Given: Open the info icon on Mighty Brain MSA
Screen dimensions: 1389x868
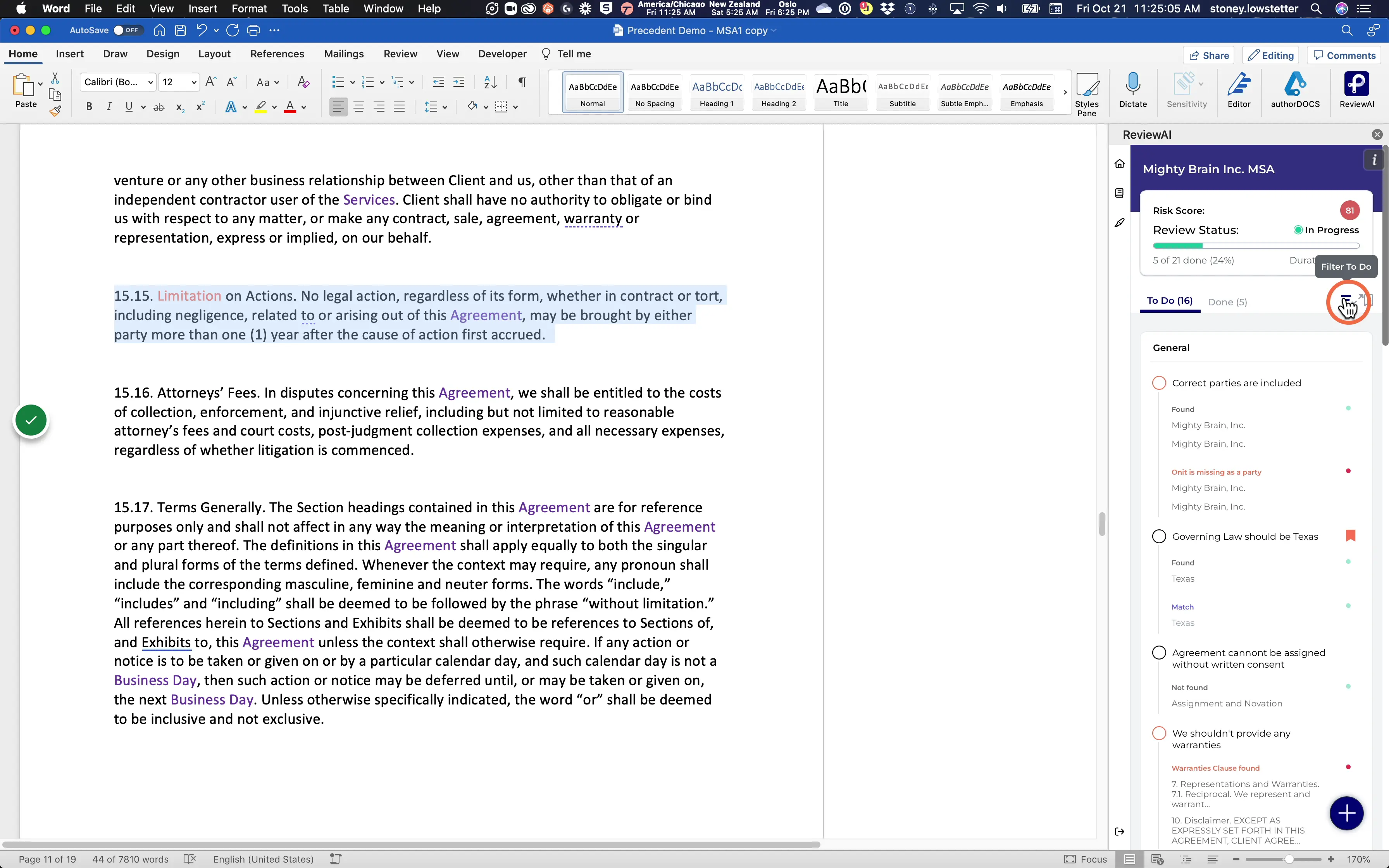Looking at the screenshot, I should pos(1374,160).
